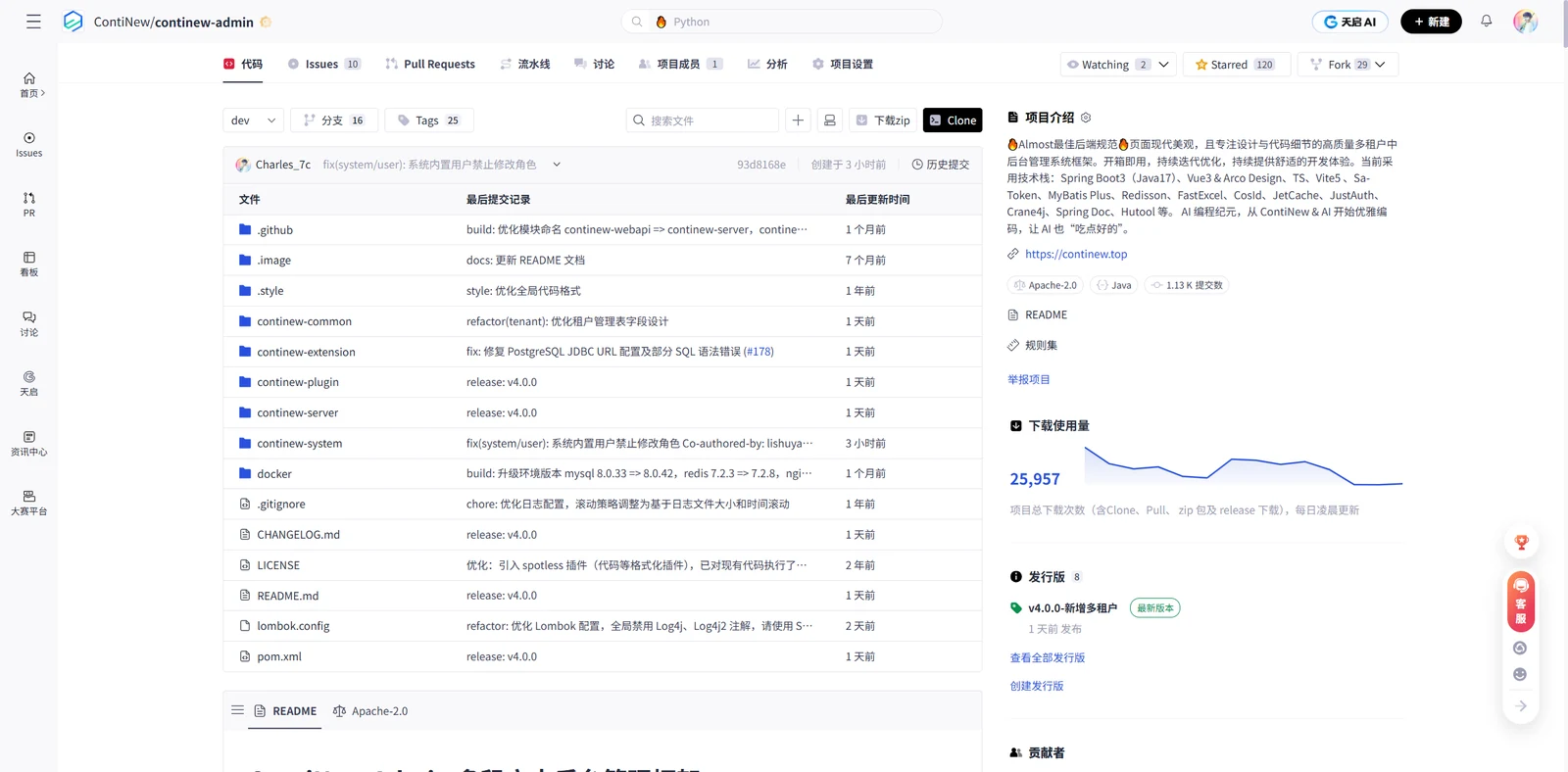
Task: Focus the top search bar showing Python
Action: point(782,22)
